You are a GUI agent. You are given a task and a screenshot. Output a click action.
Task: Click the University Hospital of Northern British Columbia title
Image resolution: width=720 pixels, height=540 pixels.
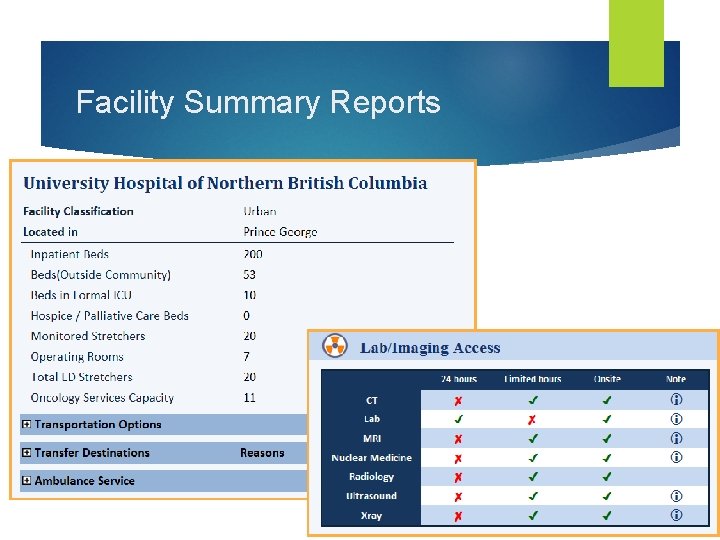[x=225, y=183]
